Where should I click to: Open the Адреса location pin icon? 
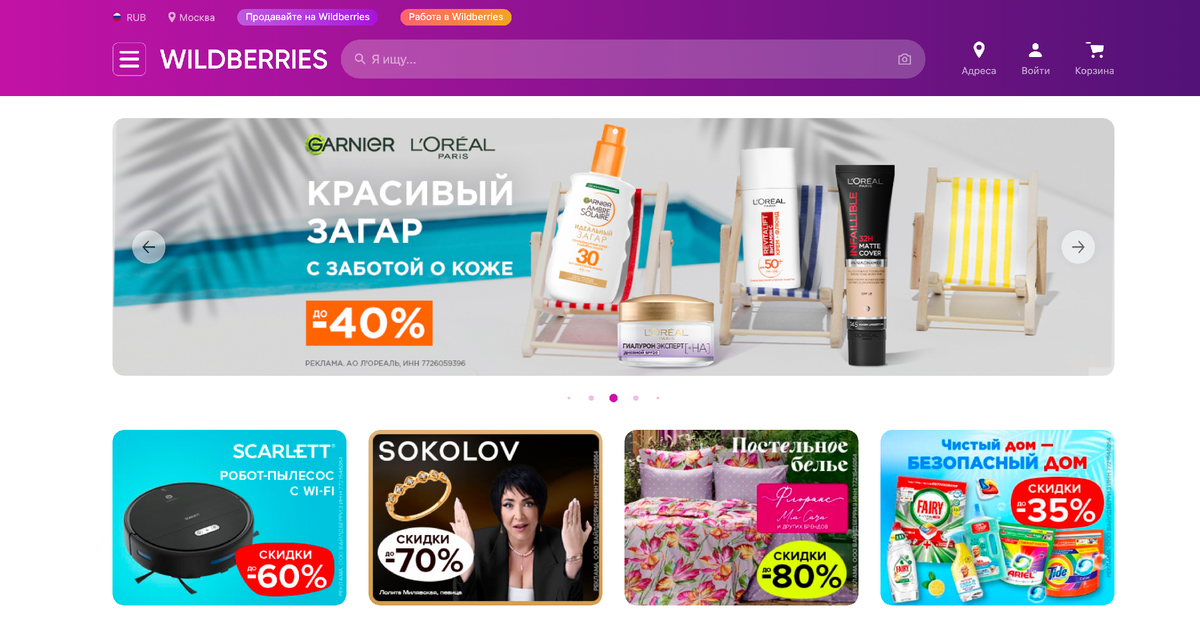tap(979, 50)
